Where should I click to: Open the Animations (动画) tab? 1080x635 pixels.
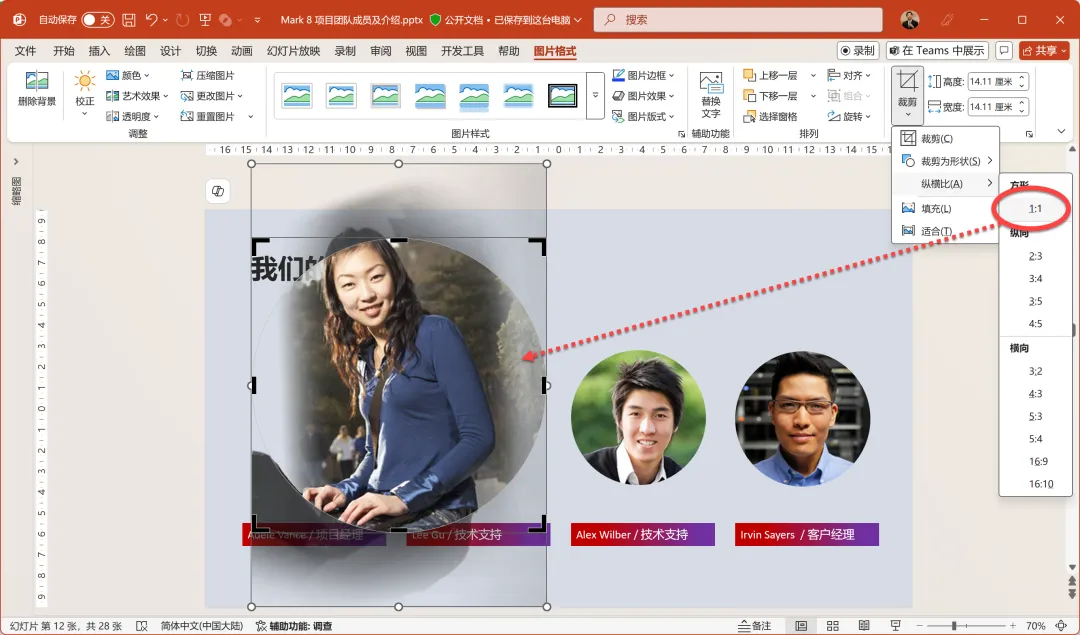pos(241,51)
